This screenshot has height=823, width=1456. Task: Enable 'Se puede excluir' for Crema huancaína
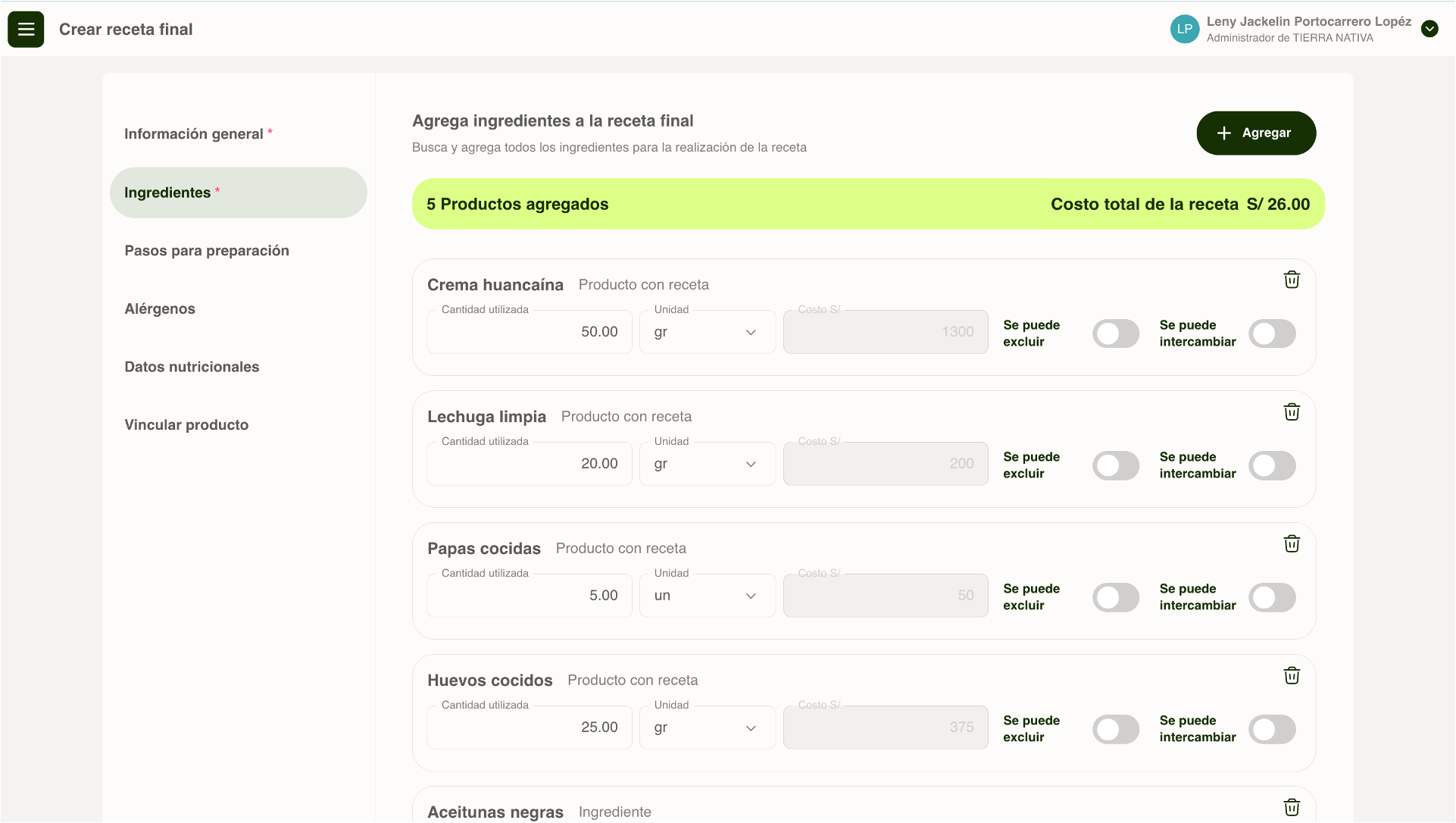click(1115, 333)
